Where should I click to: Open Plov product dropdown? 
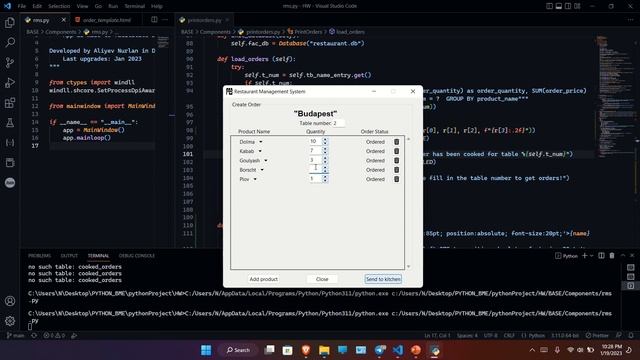[x=255, y=180]
